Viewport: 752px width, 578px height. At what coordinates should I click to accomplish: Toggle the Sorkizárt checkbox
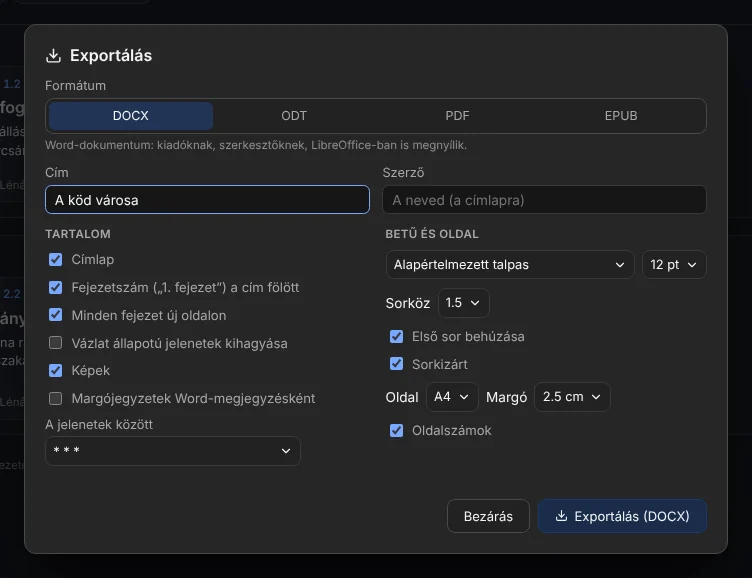[x=396, y=364]
